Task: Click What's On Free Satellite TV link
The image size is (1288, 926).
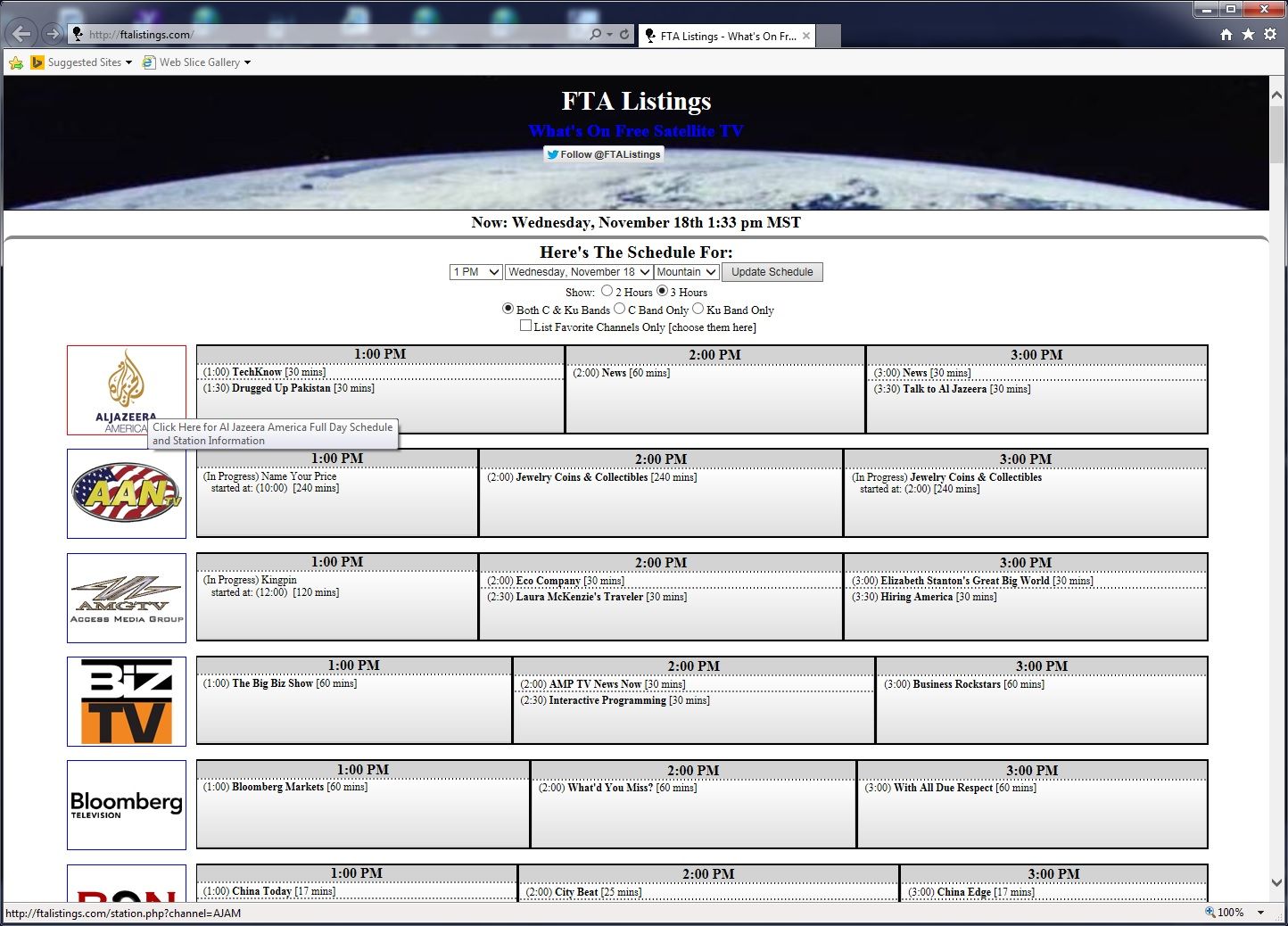Action: click(x=636, y=130)
